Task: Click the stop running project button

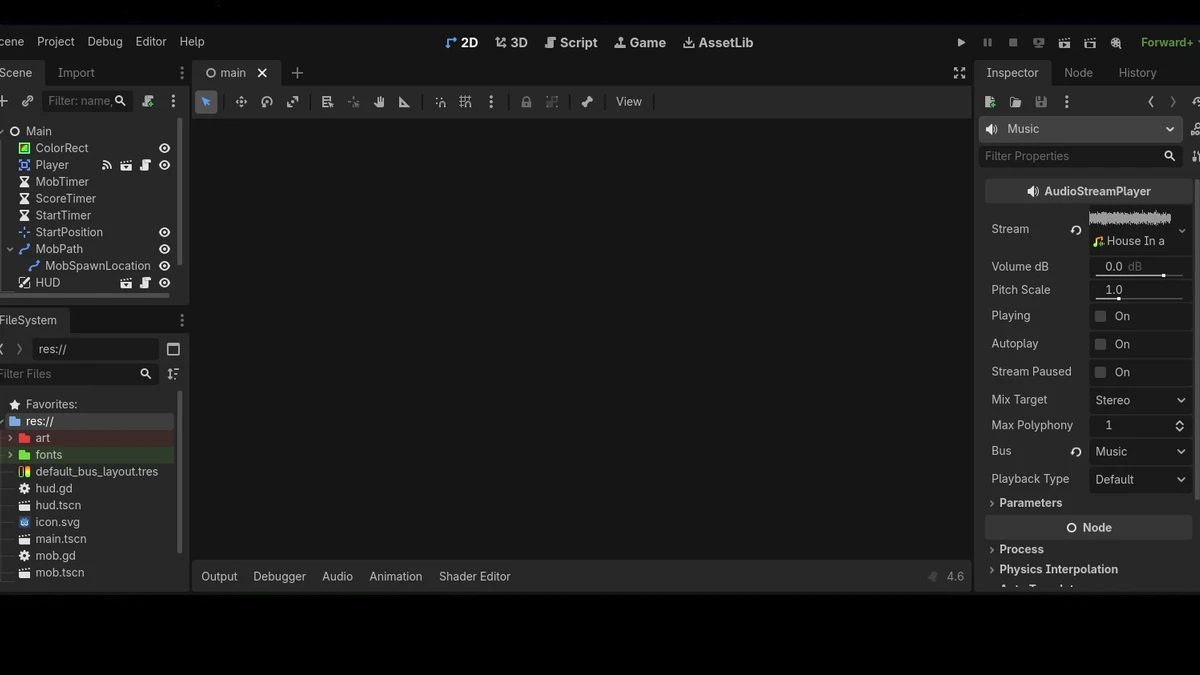Action: 1013,43
